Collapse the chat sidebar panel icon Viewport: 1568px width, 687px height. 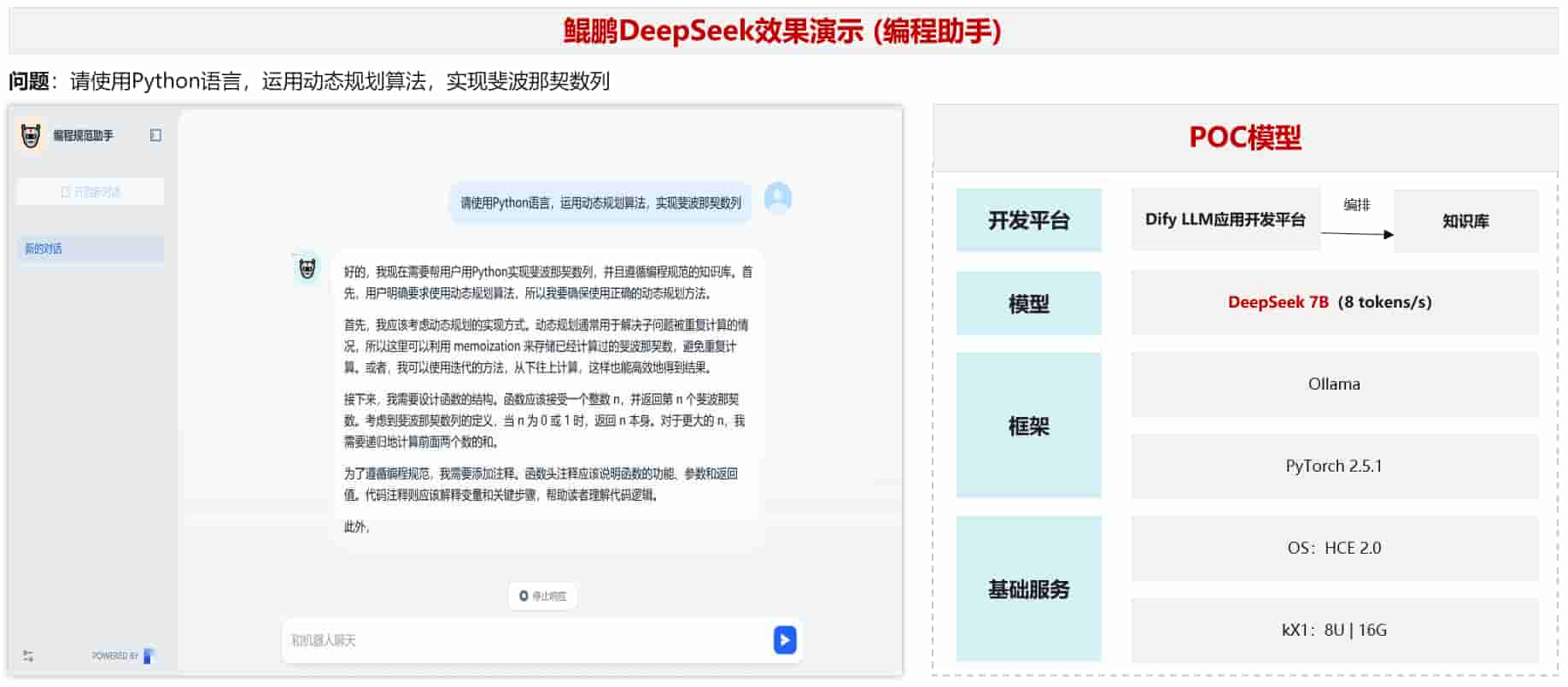pos(155,135)
